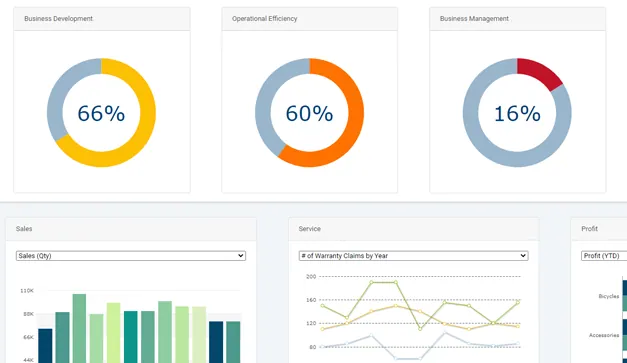Click the 160 axis label in Service chart
The height and width of the screenshot is (363, 627).
click(x=311, y=300)
